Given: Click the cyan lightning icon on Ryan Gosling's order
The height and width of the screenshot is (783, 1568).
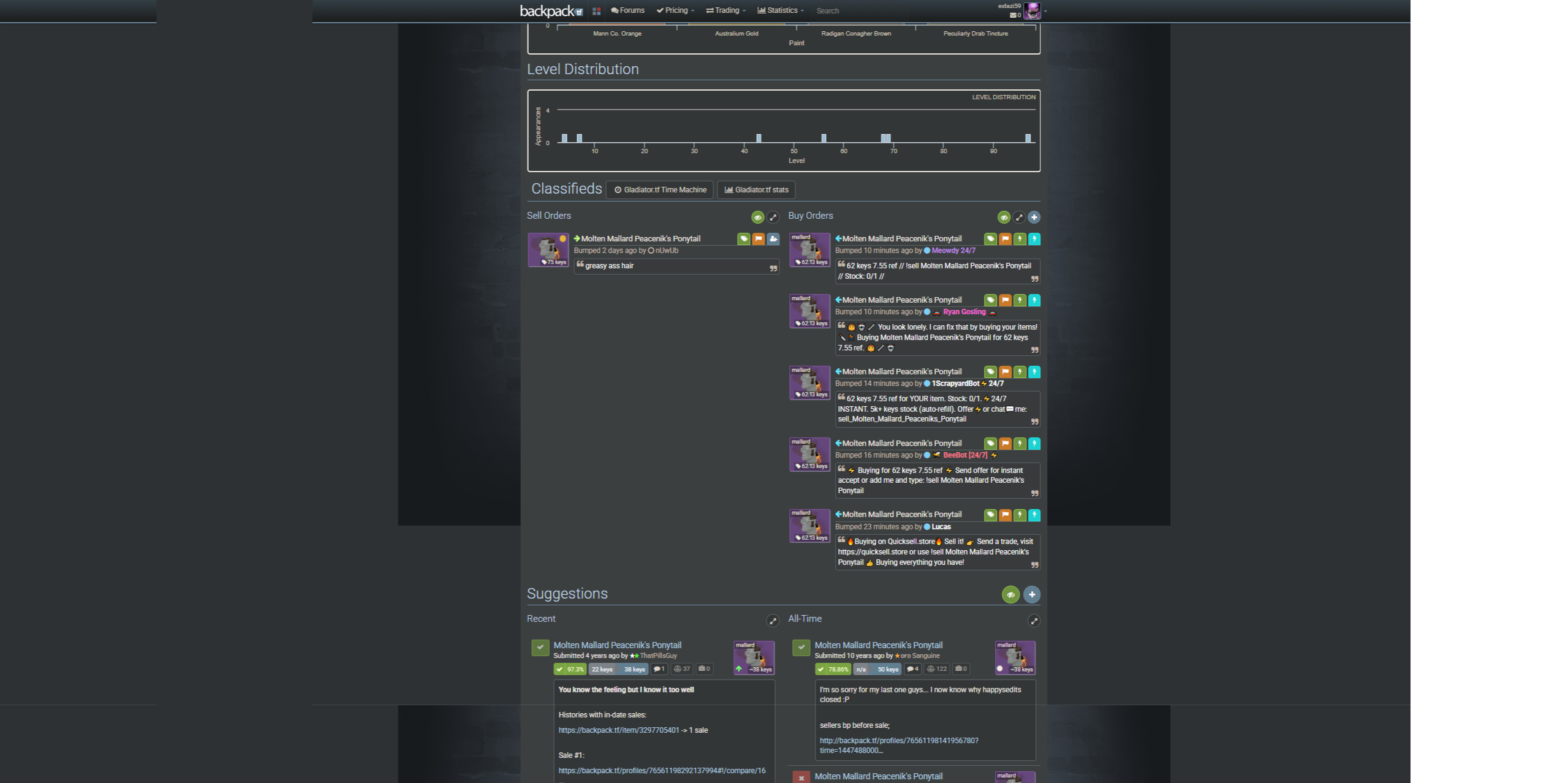Looking at the screenshot, I should pos(1034,300).
